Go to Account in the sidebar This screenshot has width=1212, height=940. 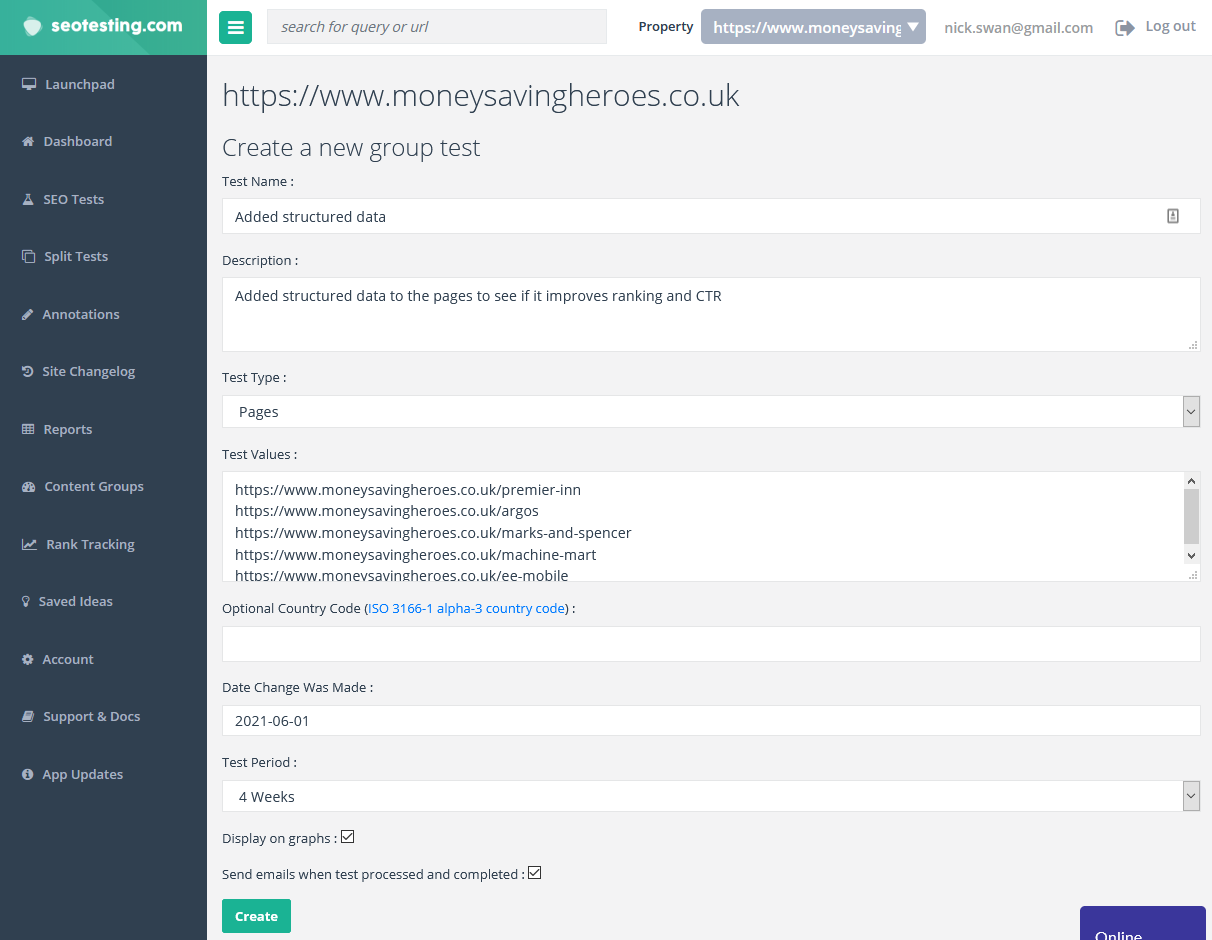[68, 659]
